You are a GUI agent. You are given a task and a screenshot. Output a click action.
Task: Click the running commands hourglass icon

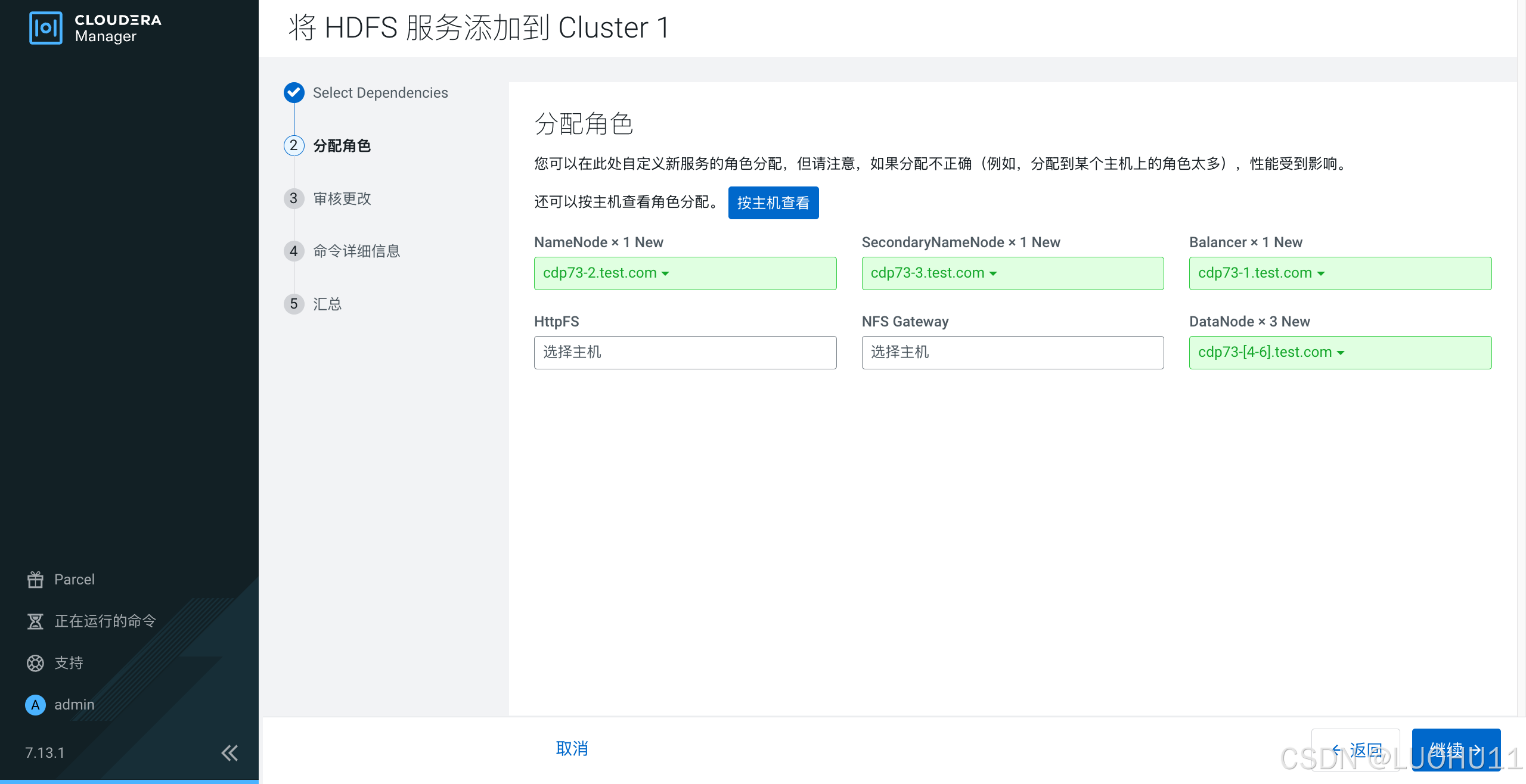point(35,621)
